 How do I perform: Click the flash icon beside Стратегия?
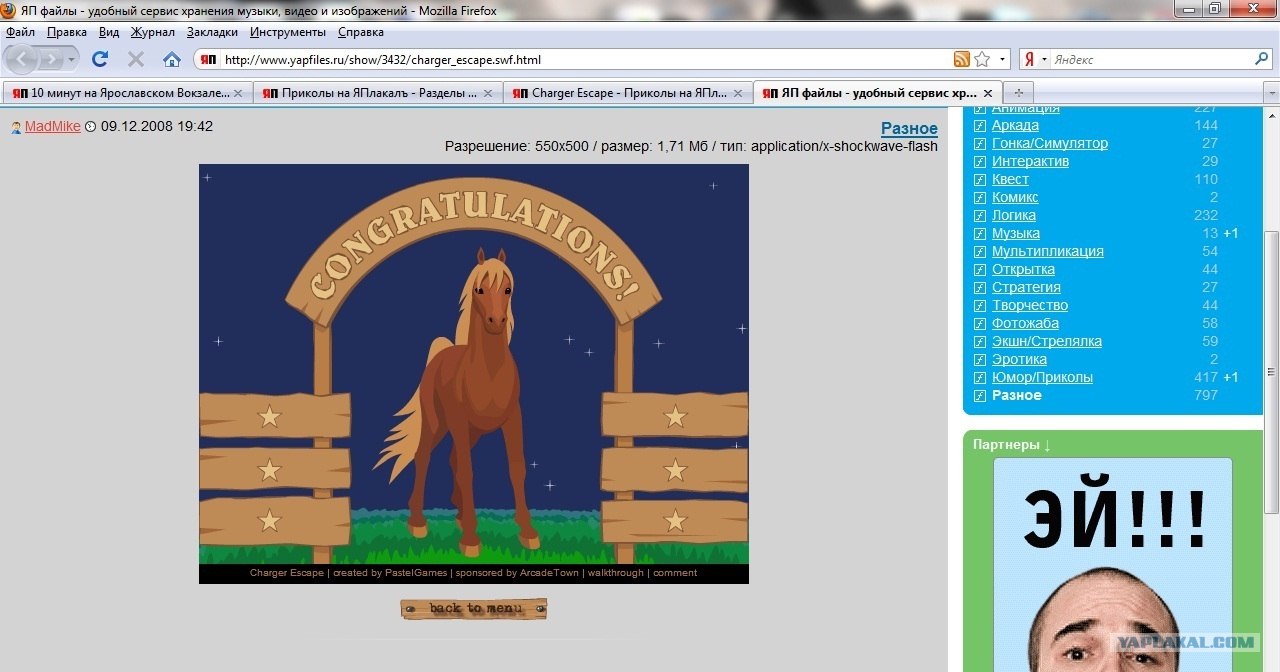980,288
